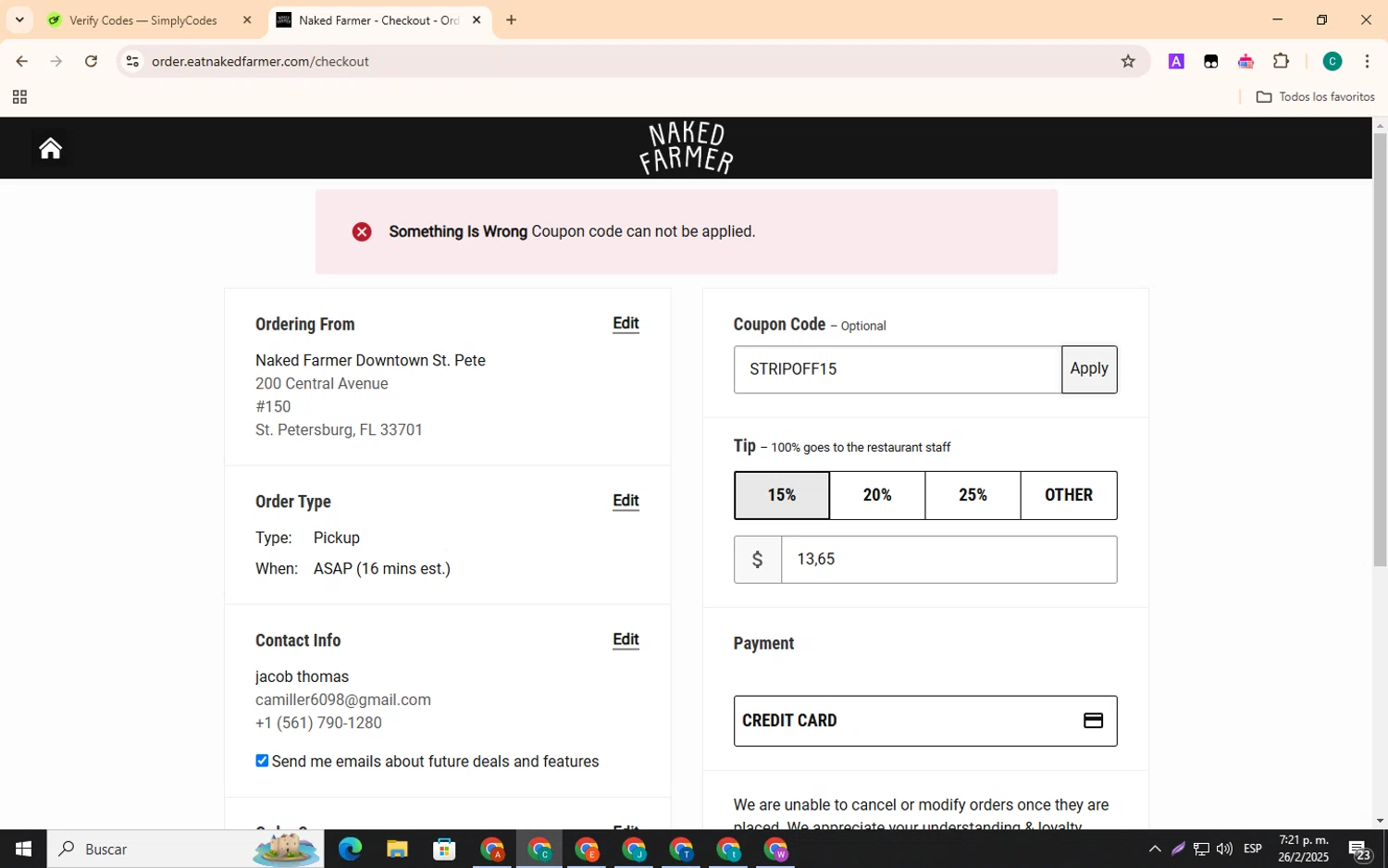Edit the Contact Info section

[626, 640]
